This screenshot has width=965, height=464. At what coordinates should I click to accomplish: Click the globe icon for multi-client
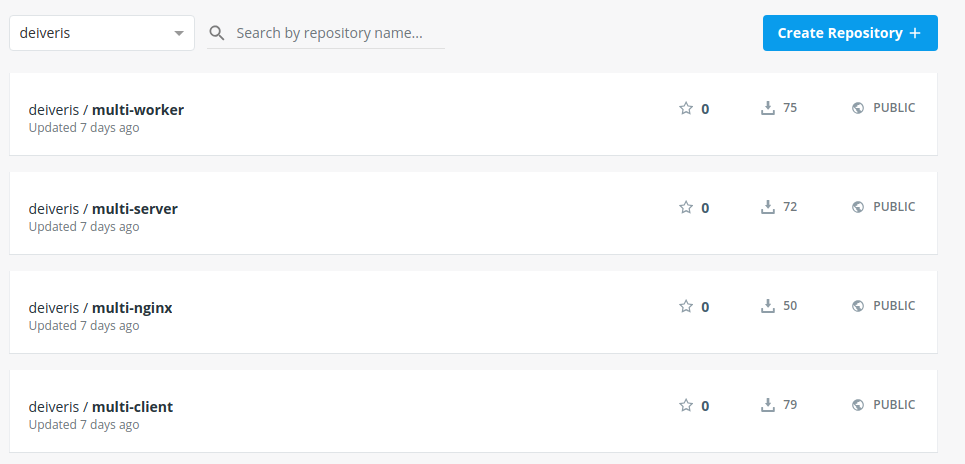(858, 405)
